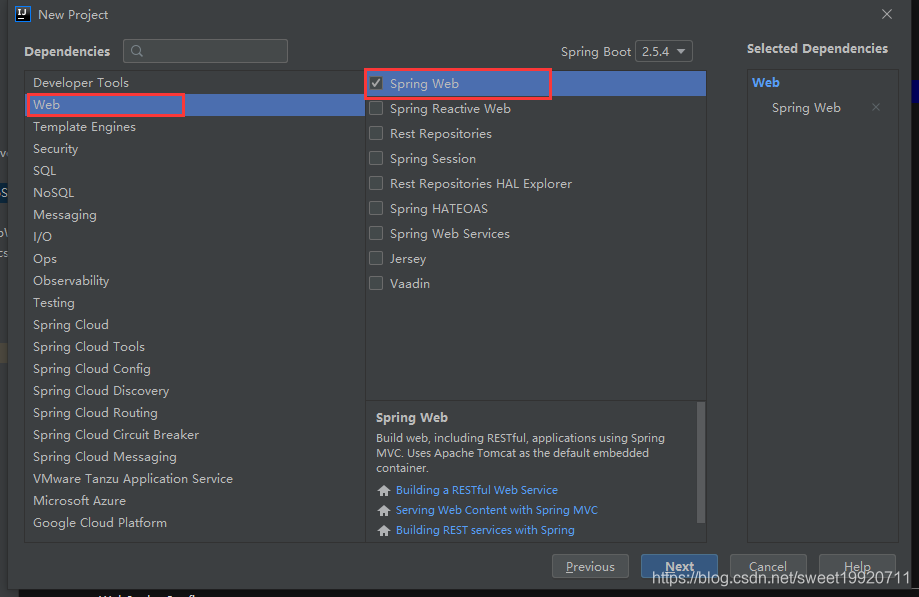Screen dimensions: 919x597
Task: Open Spring Cloud Tools category
Action: 195,347
